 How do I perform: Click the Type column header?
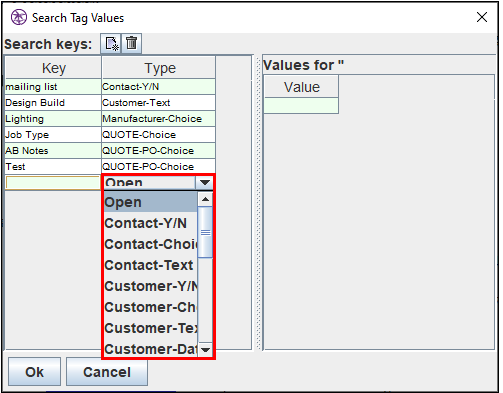coord(159,68)
